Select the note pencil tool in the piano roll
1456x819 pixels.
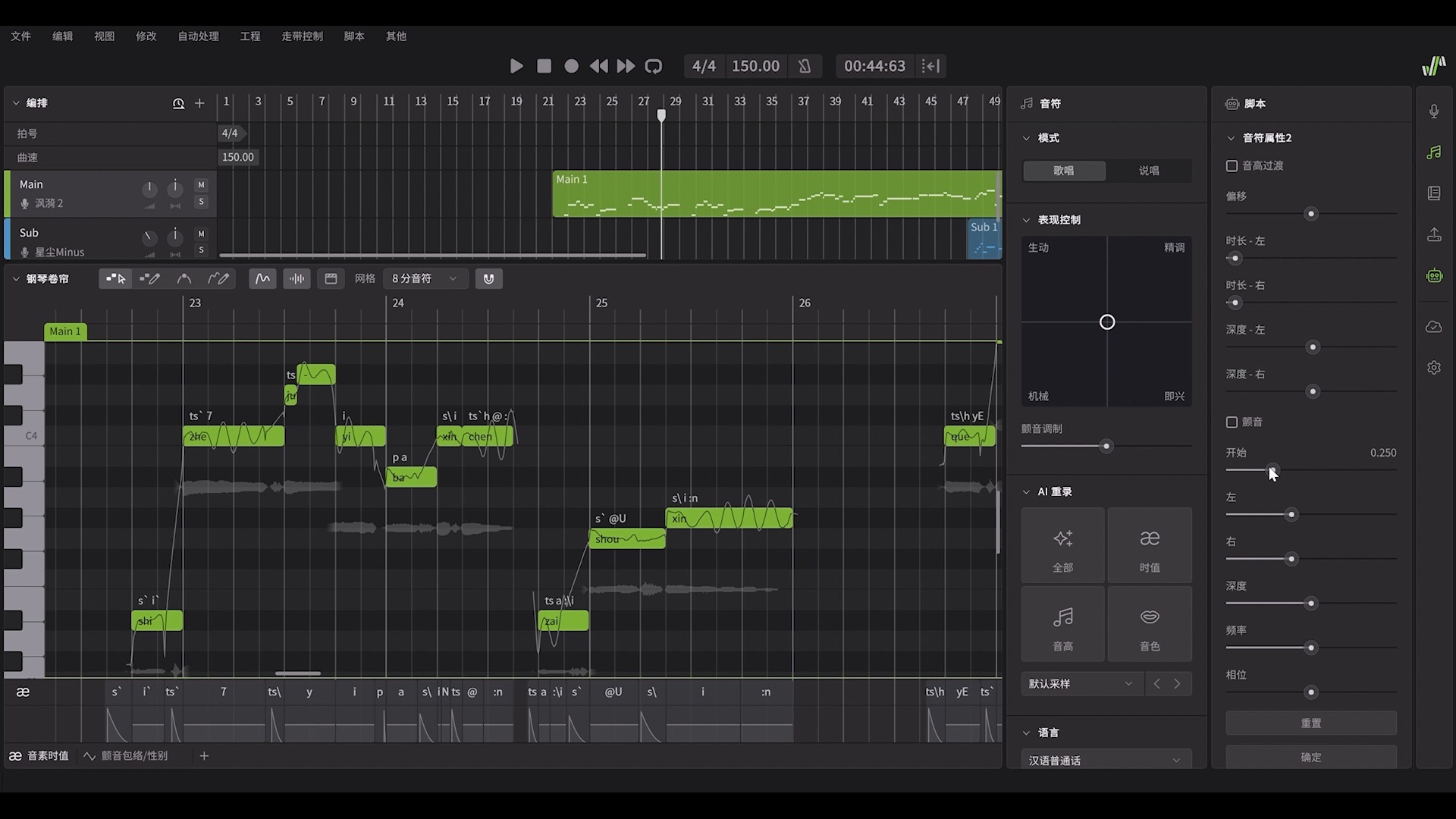click(x=149, y=278)
